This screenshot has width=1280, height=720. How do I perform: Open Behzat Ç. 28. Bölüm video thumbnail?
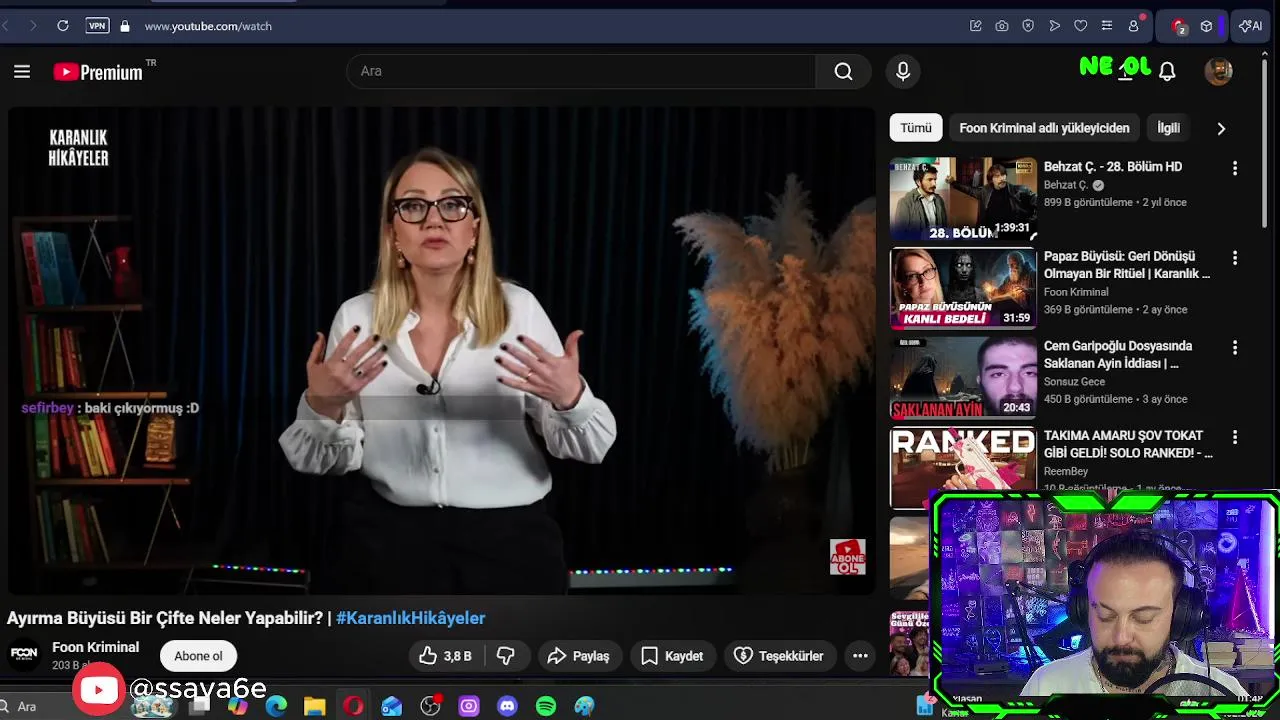point(963,198)
